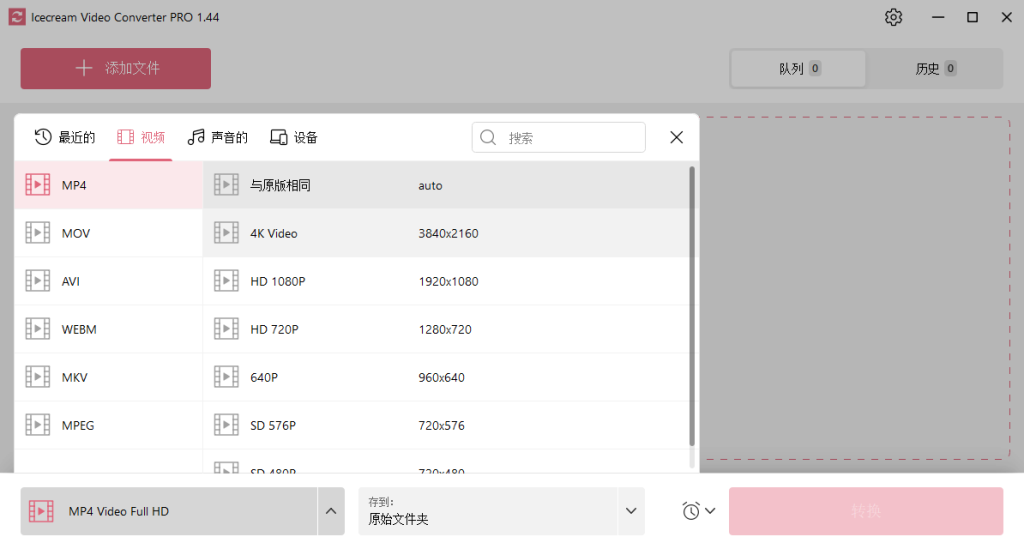Click the MPEG video file icon
The height and width of the screenshot is (549, 1024).
38,424
